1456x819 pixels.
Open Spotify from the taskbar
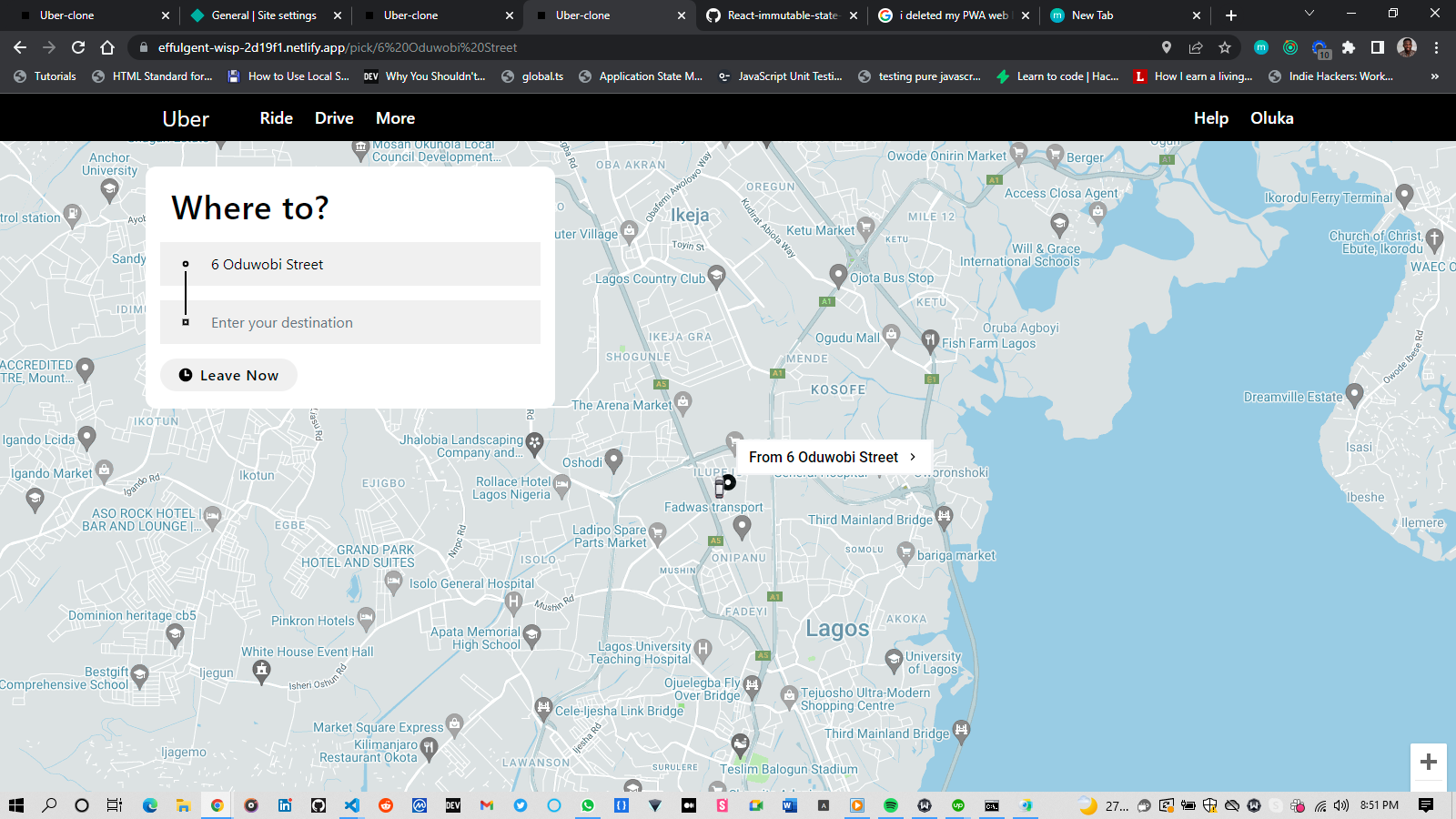(x=891, y=805)
